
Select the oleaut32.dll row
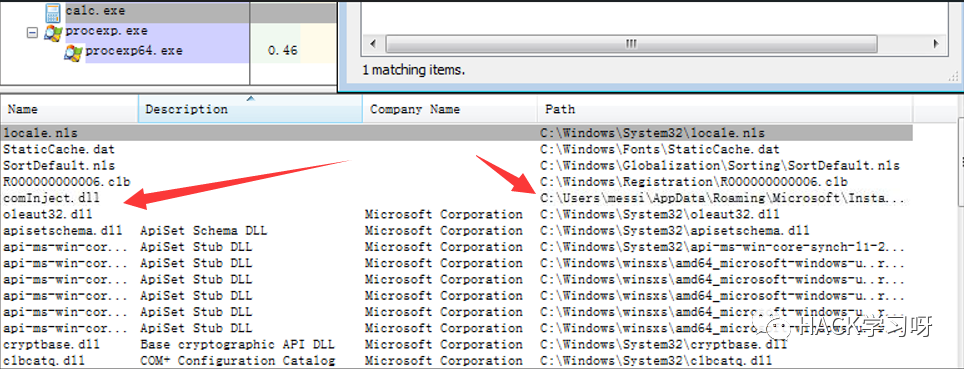pyautogui.click(x=456, y=215)
